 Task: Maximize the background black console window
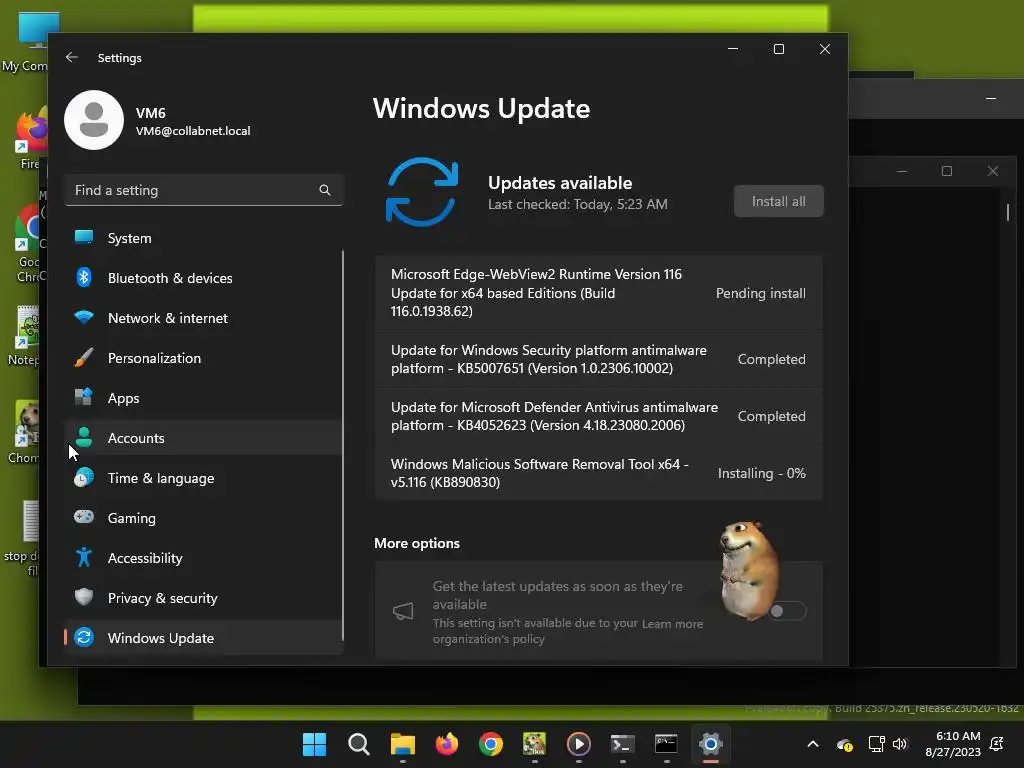coord(947,171)
